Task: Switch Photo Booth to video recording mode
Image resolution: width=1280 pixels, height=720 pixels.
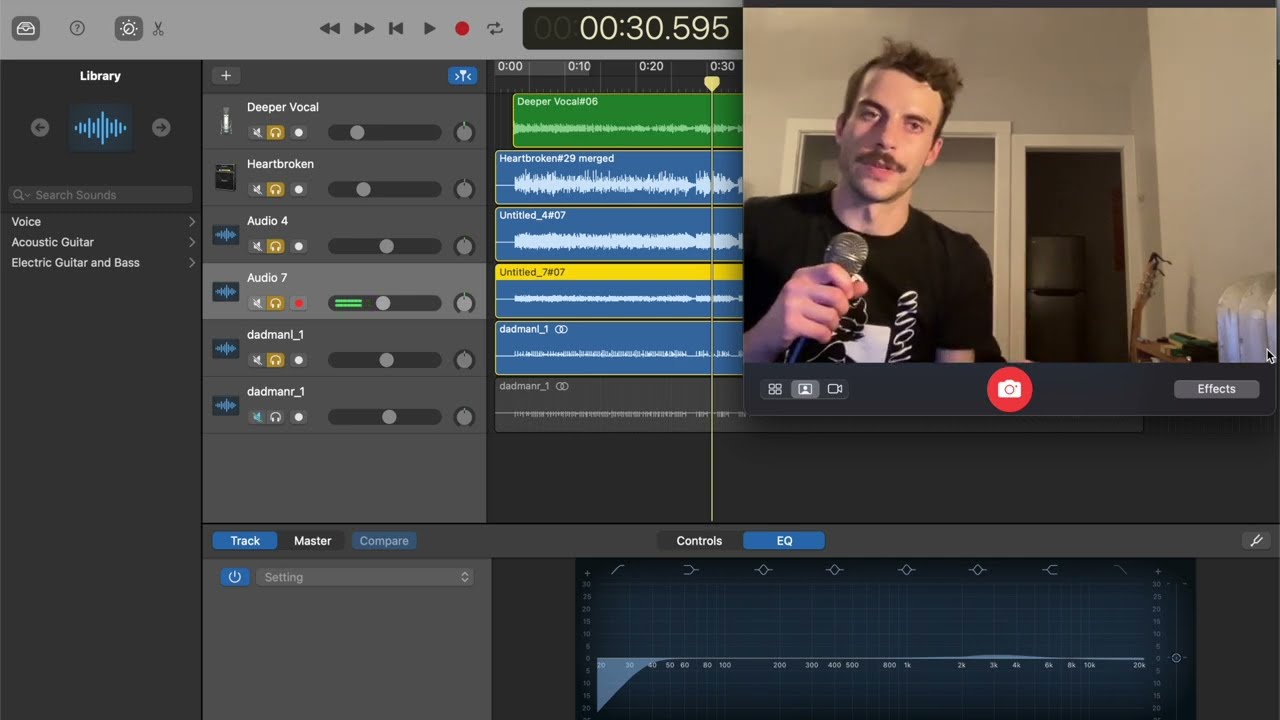Action: tap(835, 389)
